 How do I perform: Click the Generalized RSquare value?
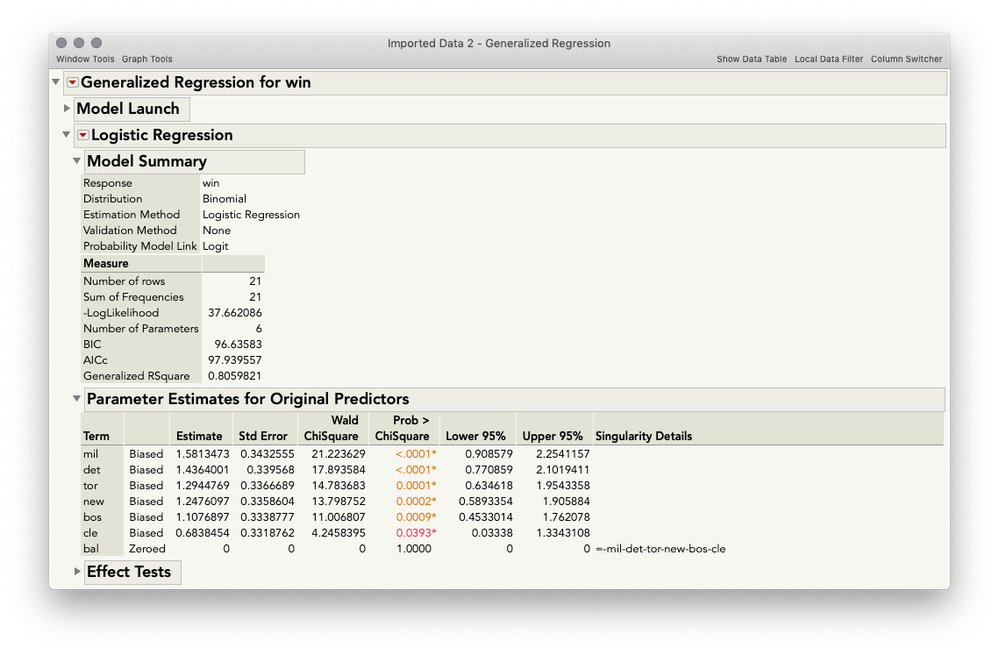click(234, 376)
